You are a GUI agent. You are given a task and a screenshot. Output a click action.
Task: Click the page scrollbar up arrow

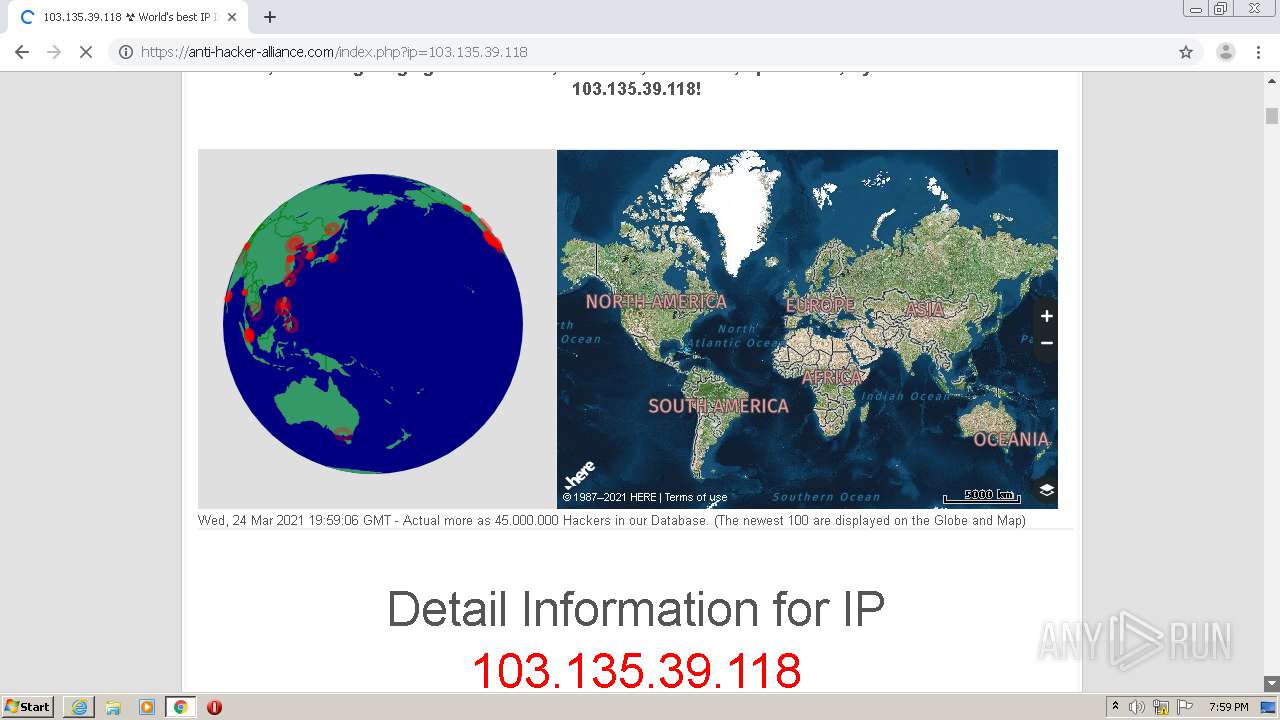[1272, 81]
